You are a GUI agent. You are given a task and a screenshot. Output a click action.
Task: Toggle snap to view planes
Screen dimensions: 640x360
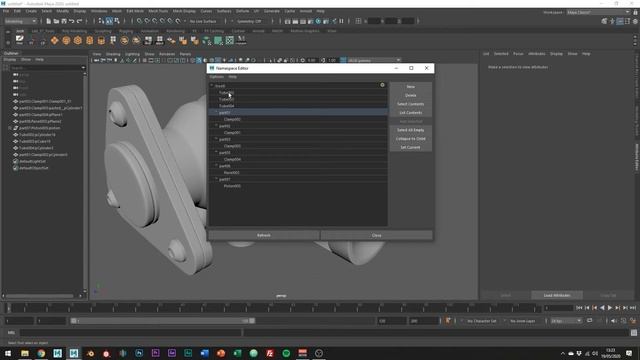170,21
